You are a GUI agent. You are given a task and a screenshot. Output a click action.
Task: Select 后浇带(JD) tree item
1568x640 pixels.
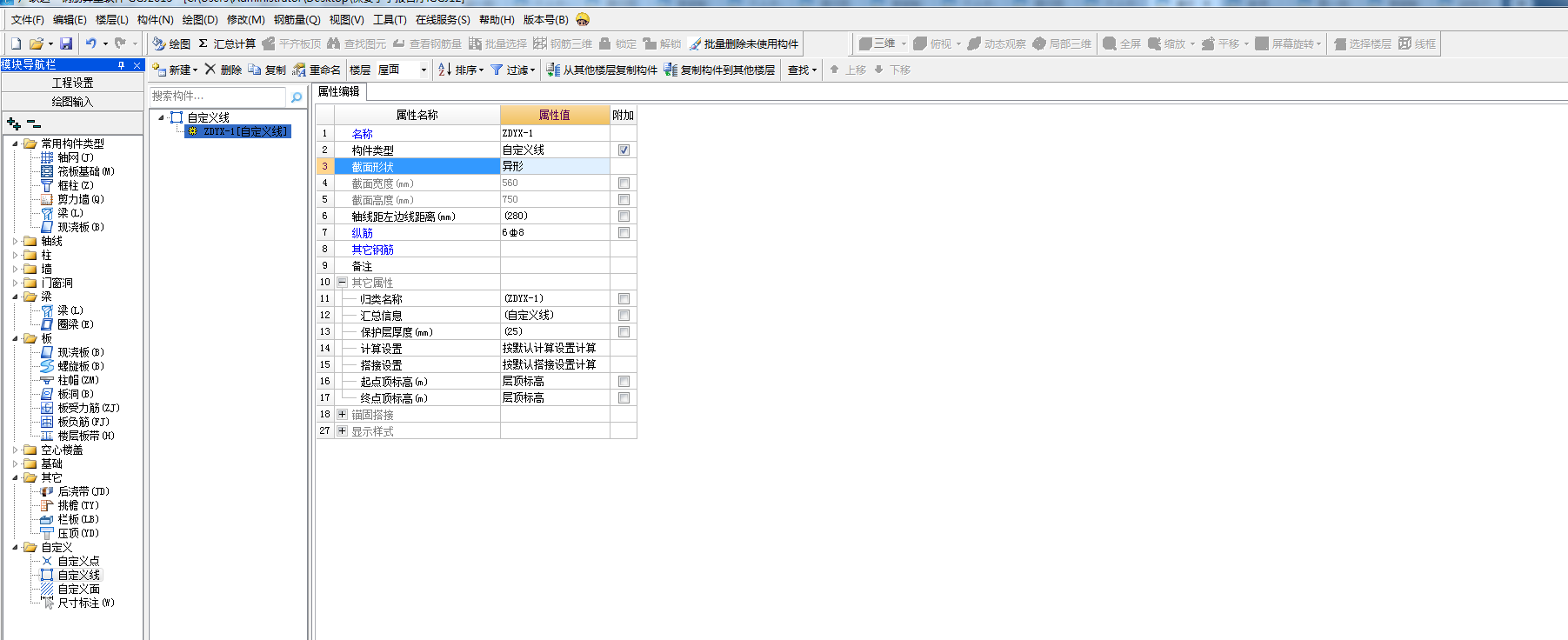pos(83,491)
